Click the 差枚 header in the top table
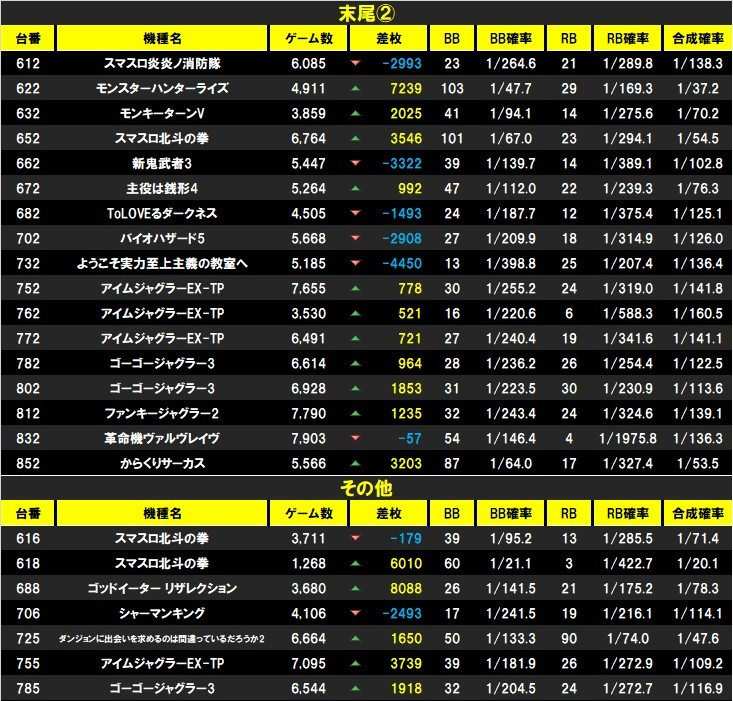Screen dimensions: 733x701 [x=388, y=38]
